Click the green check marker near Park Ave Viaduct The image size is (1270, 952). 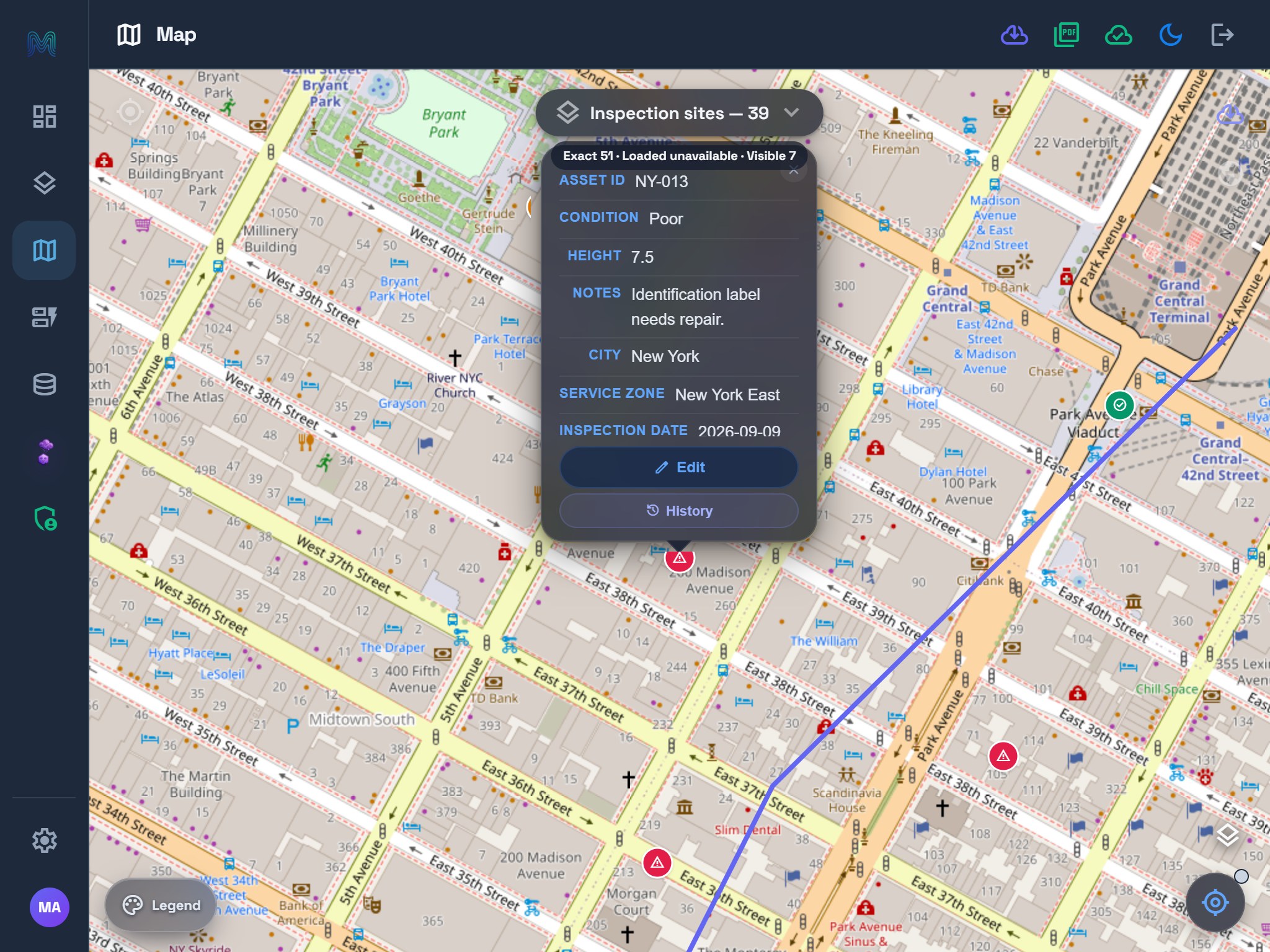[1120, 405]
